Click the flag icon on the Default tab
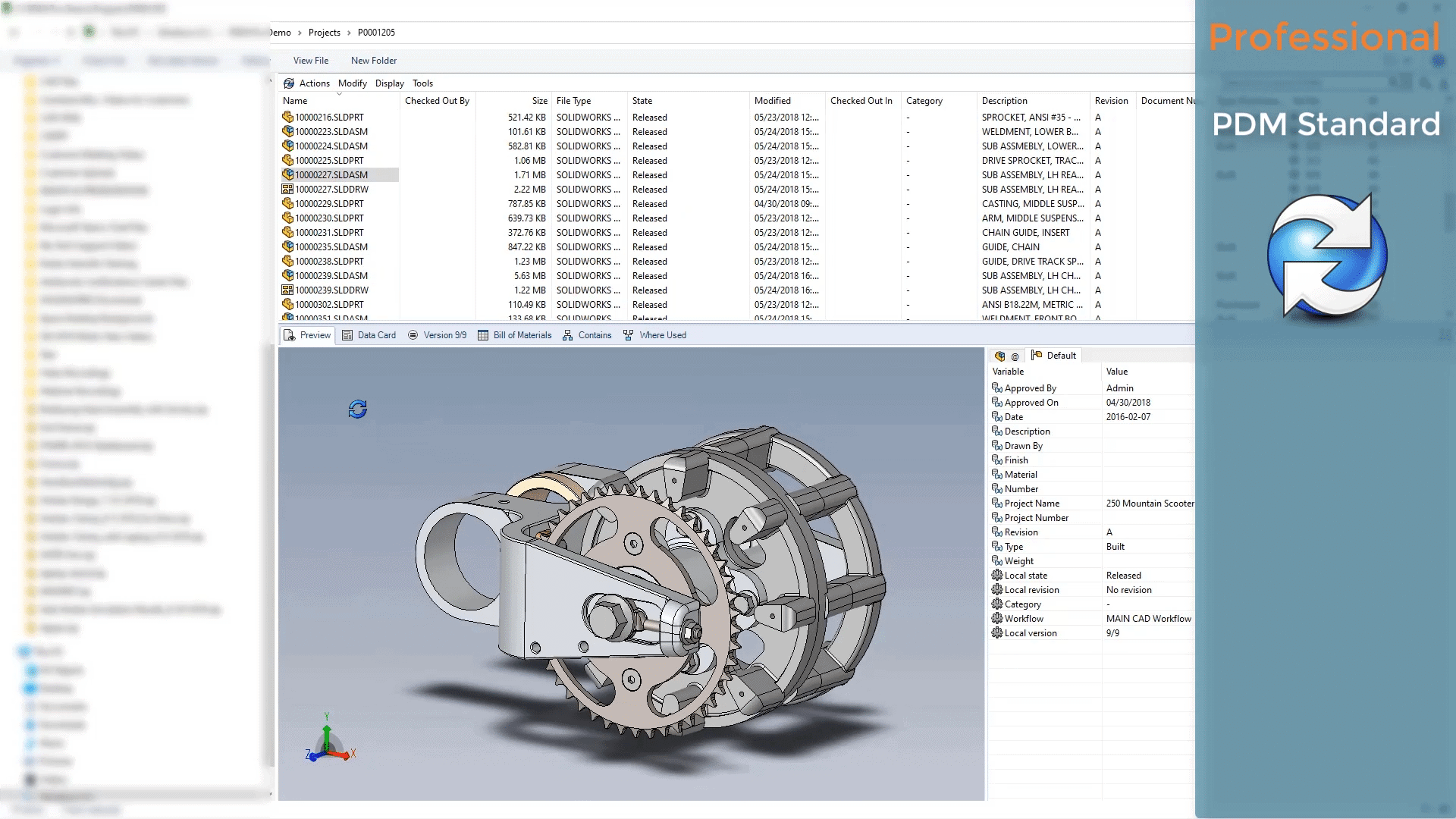Screen dimensions: 1456x819 1037,356
